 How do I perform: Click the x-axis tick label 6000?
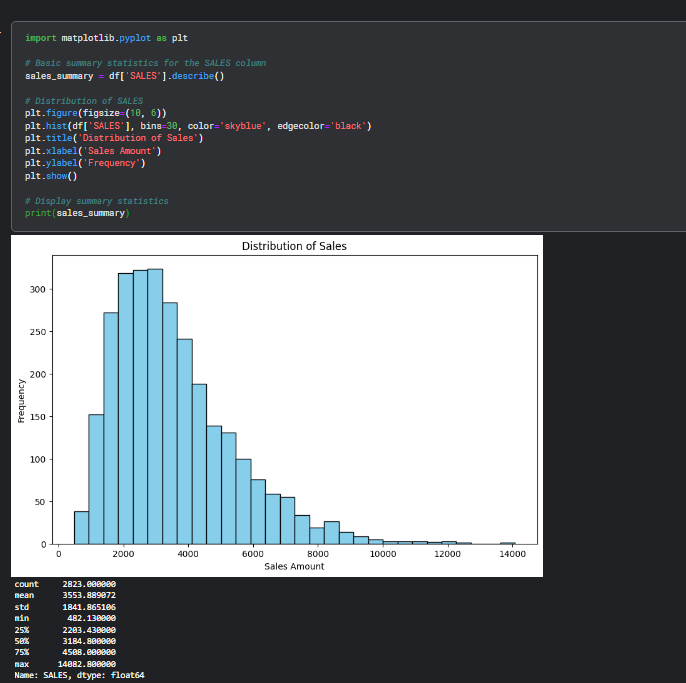click(x=253, y=554)
